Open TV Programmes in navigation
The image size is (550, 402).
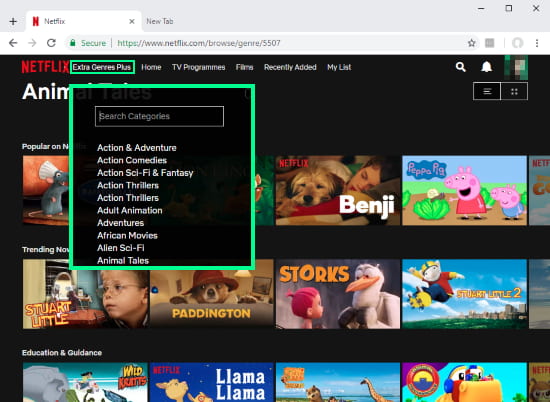coord(199,67)
